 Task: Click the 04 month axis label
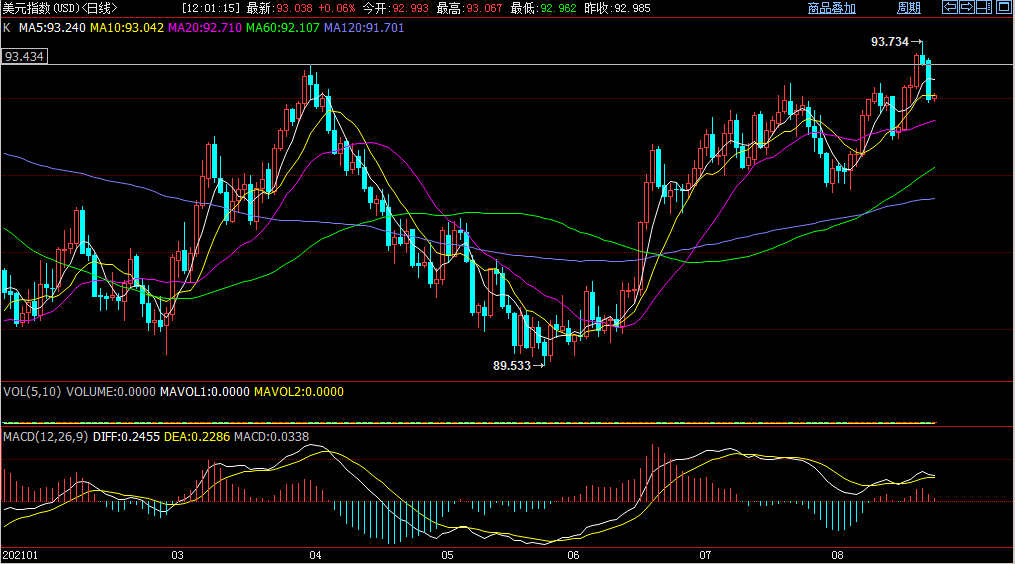click(x=315, y=555)
